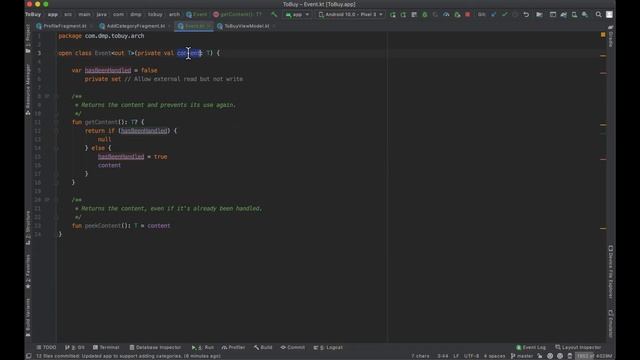
Task: Click 'peekContent' in the function declaration
Action: point(103,226)
